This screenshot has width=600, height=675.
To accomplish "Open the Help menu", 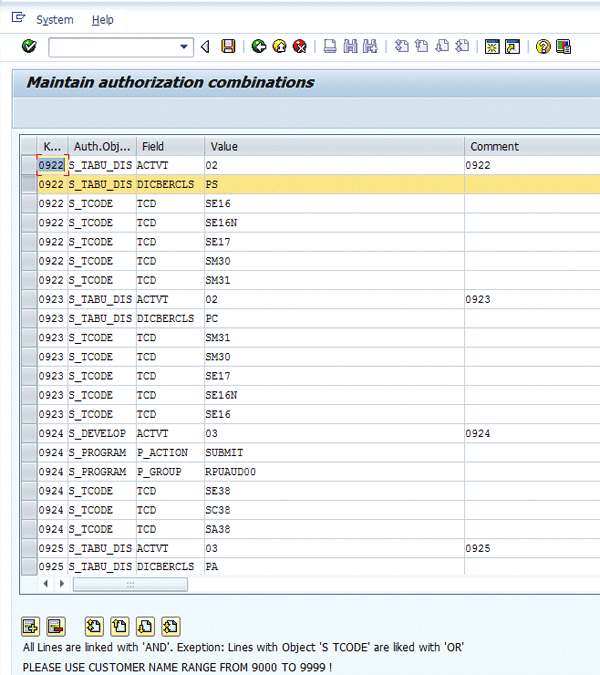I will click(102, 19).
